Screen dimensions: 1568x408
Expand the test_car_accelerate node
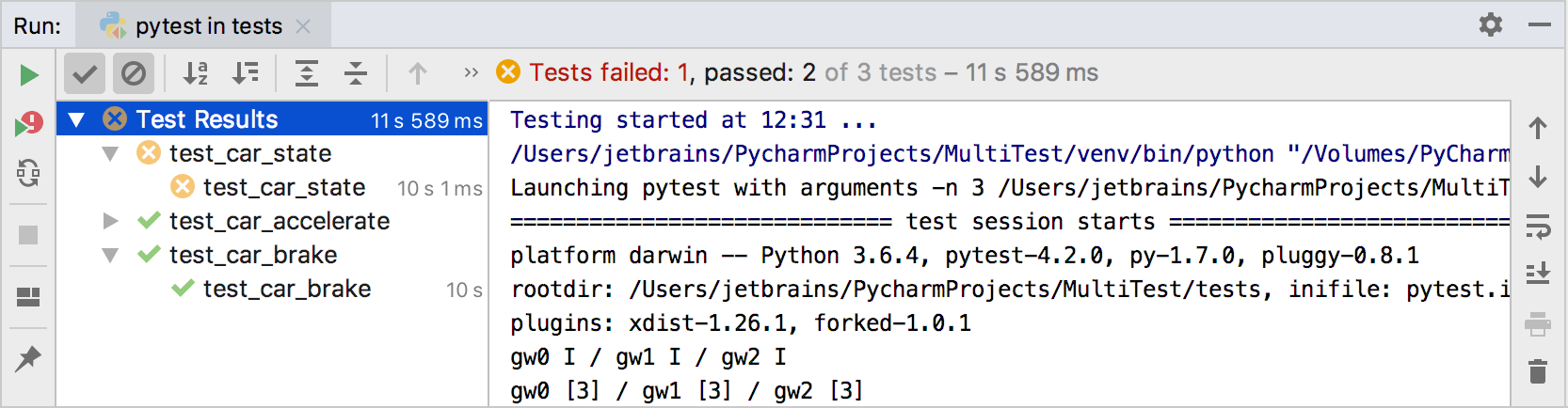[110, 221]
